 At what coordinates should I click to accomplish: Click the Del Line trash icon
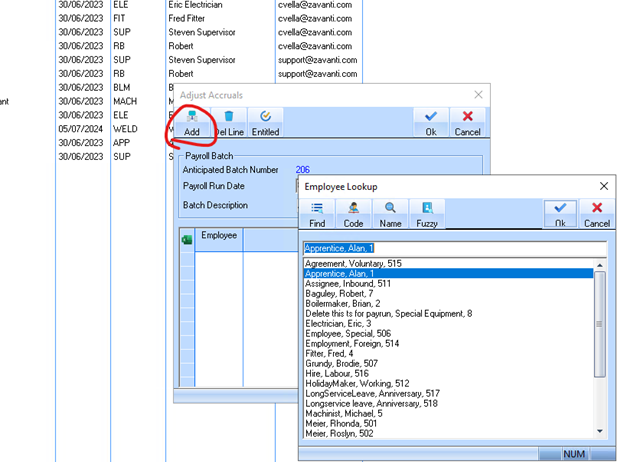click(228, 123)
